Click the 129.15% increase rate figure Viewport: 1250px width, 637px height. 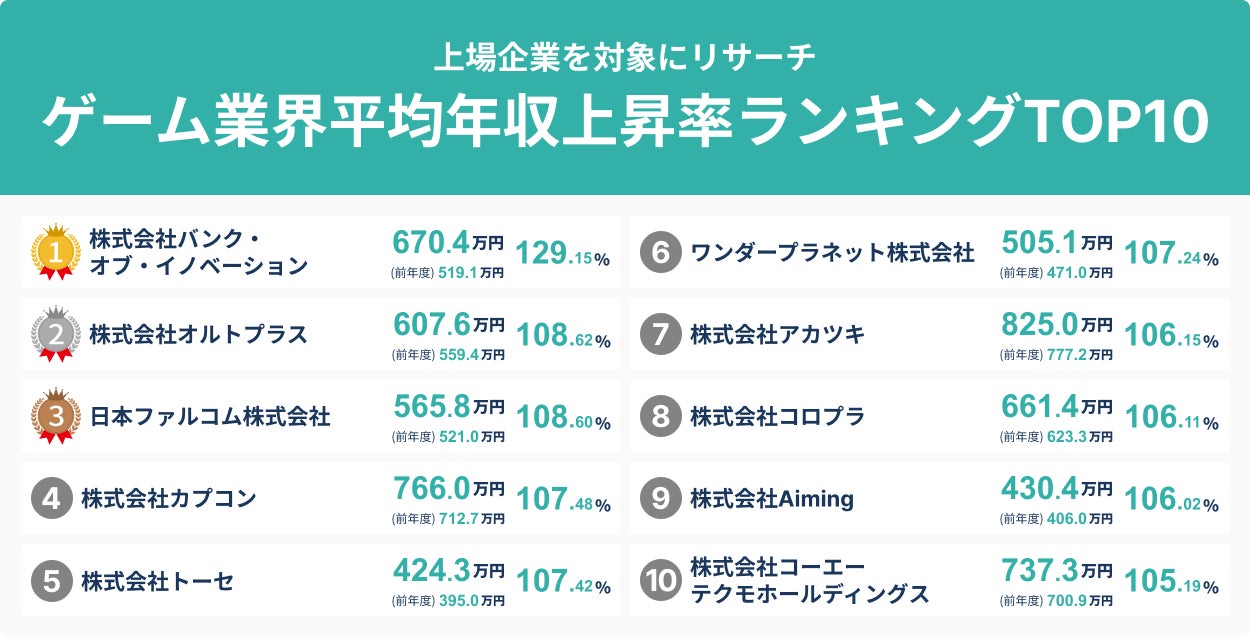pyautogui.click(x=563, y=254)
